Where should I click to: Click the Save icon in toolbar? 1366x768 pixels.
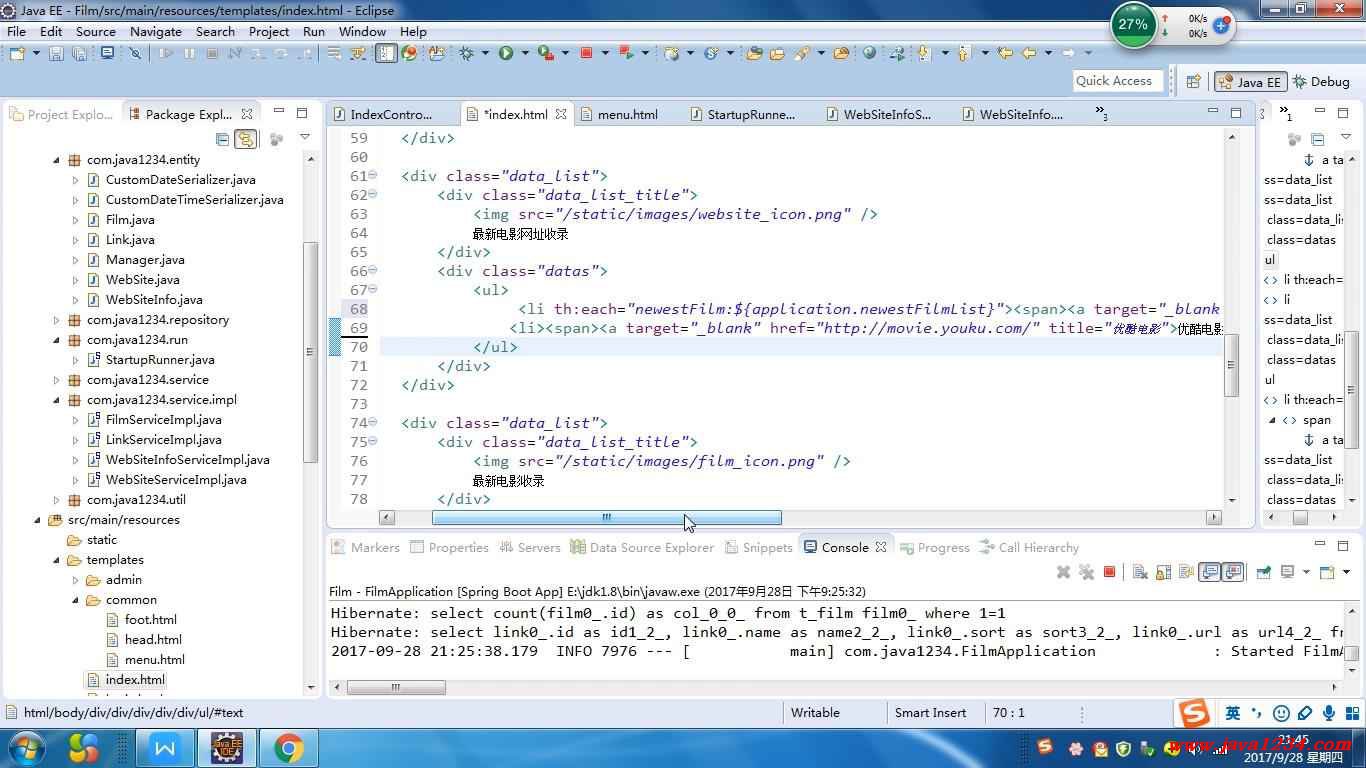[56, 53]
